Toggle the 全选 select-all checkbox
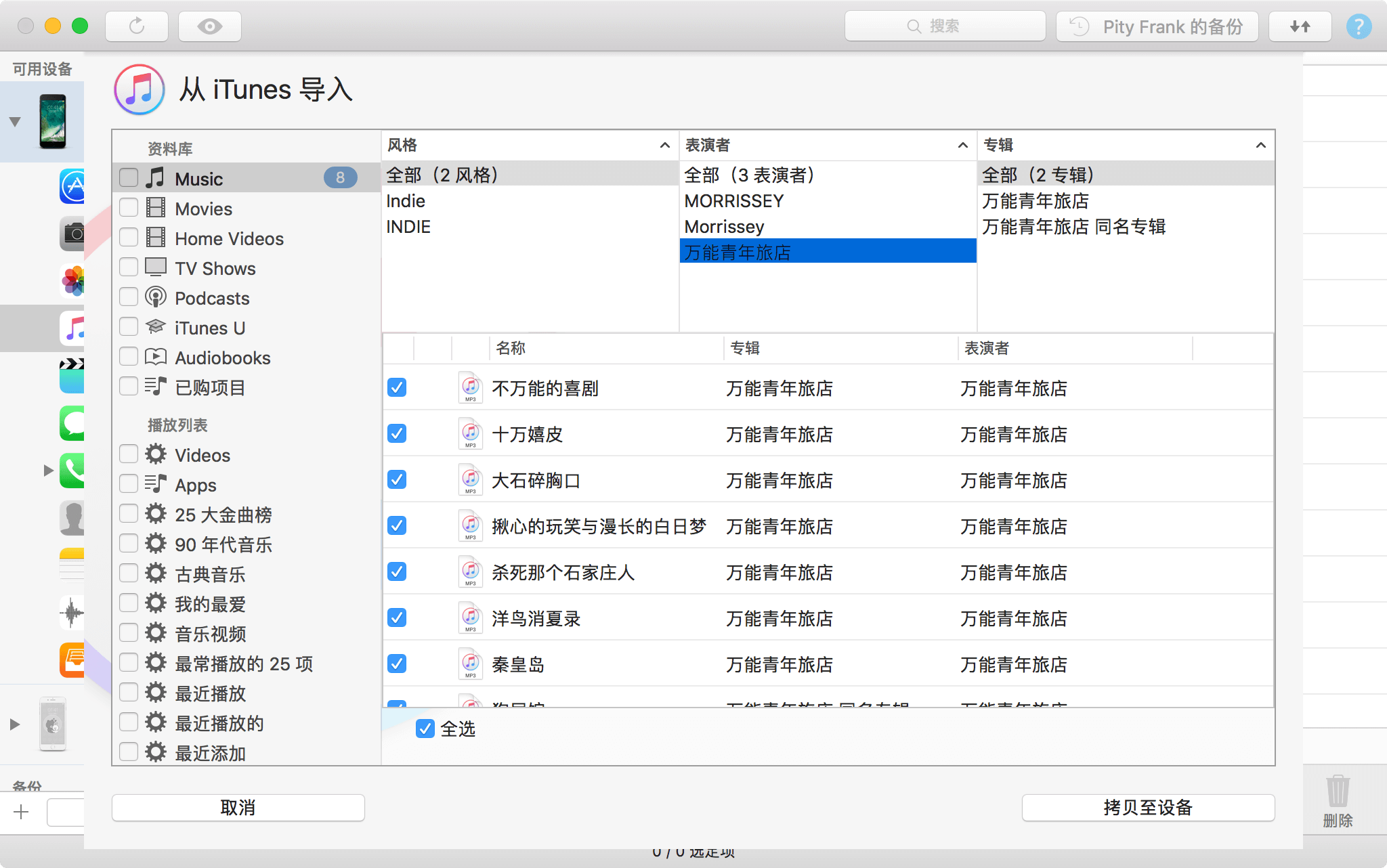Screen dimensions: 1387x868 (425, 729)
